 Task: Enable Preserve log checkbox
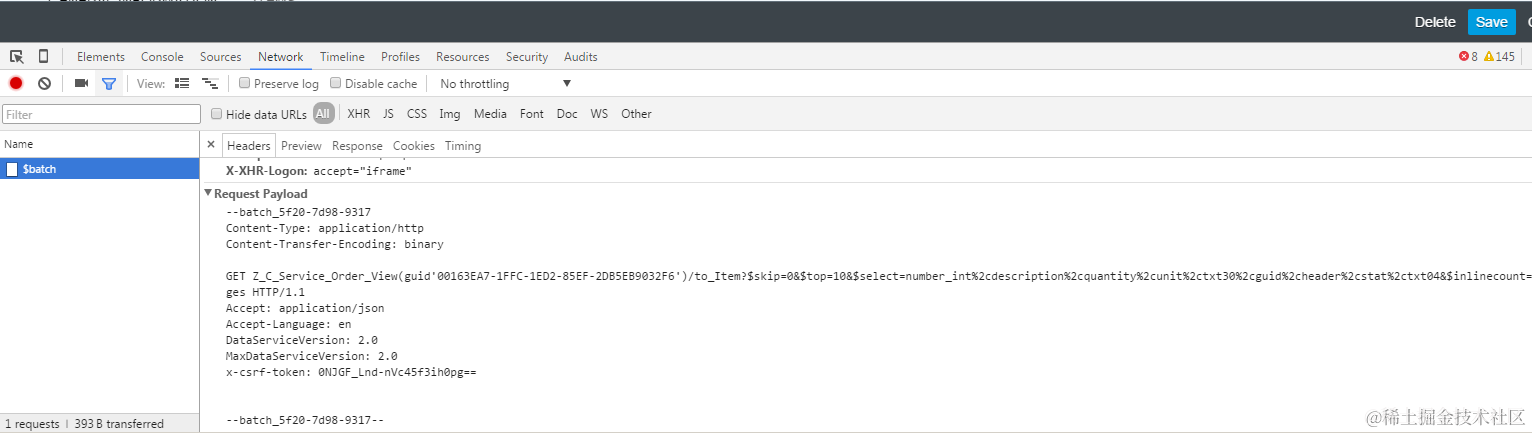(x=244, y=83)
